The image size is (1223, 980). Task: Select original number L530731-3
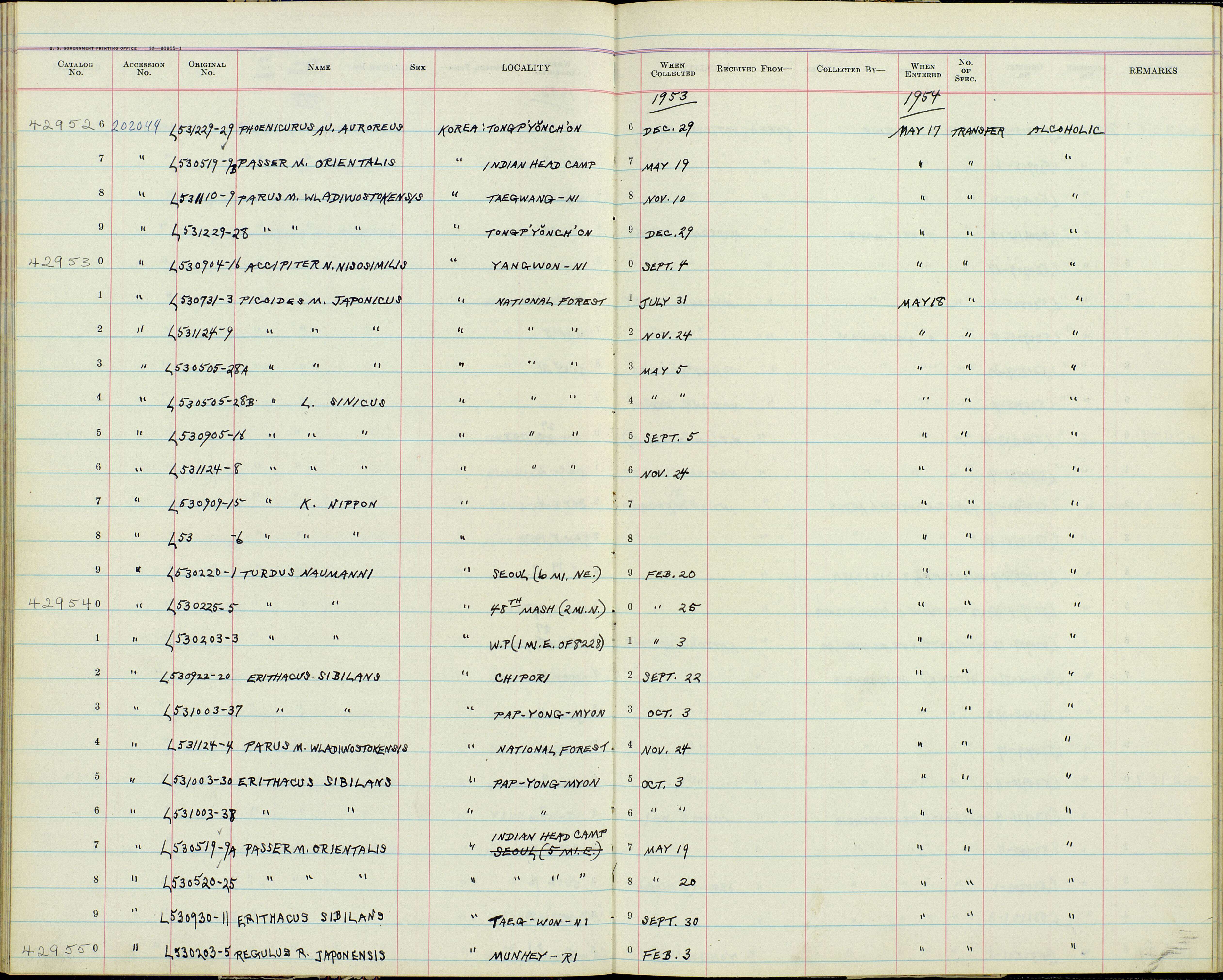[202, 300]
